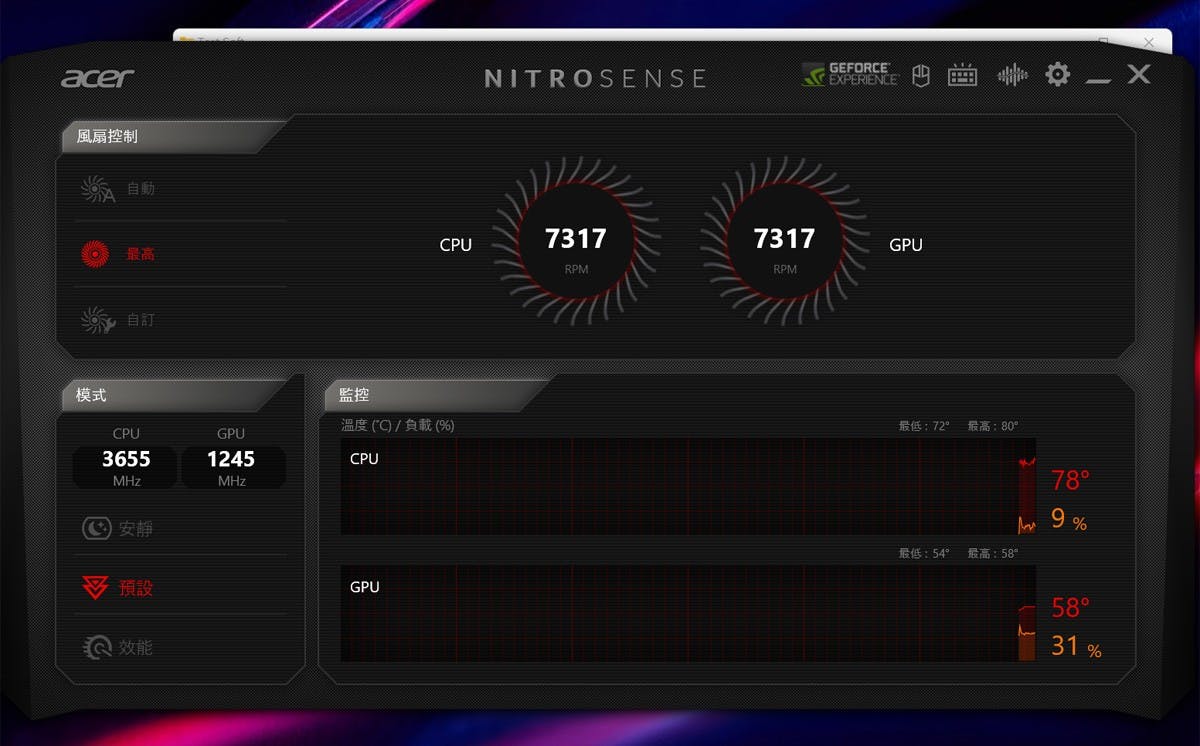Select 預設 default power mode
1200x746 pixels.
pyautogui.click(x=135, y=588)
